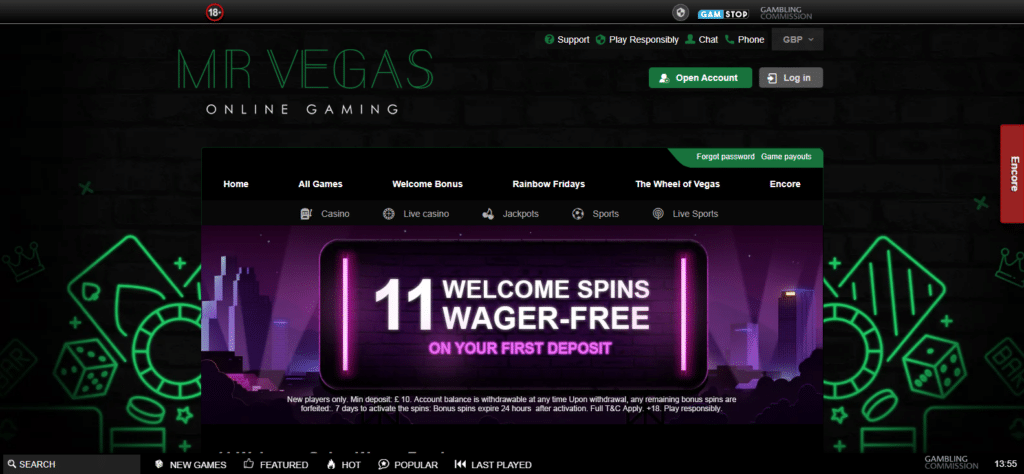Click the Support question mark icon
The height and width of the screenshot is (474, 1024).
(x=549, y=39)
